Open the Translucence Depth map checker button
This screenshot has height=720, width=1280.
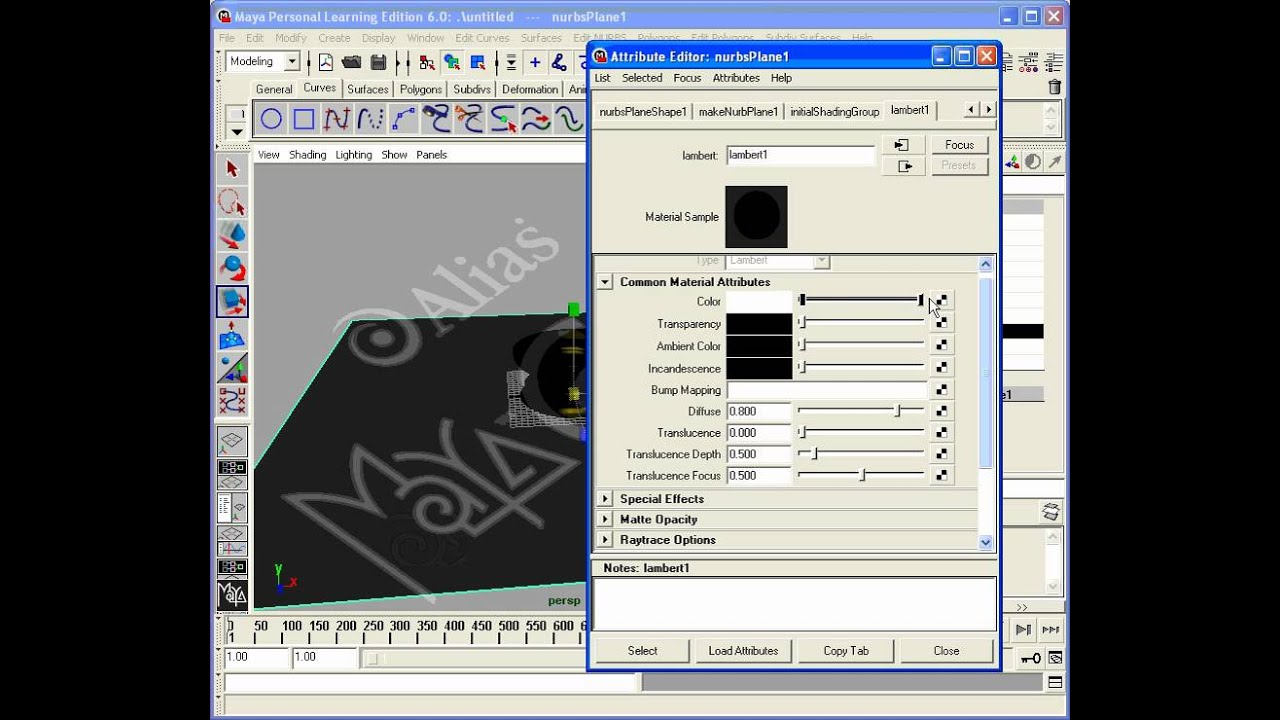pyautogui.click(x=941, y=454)
